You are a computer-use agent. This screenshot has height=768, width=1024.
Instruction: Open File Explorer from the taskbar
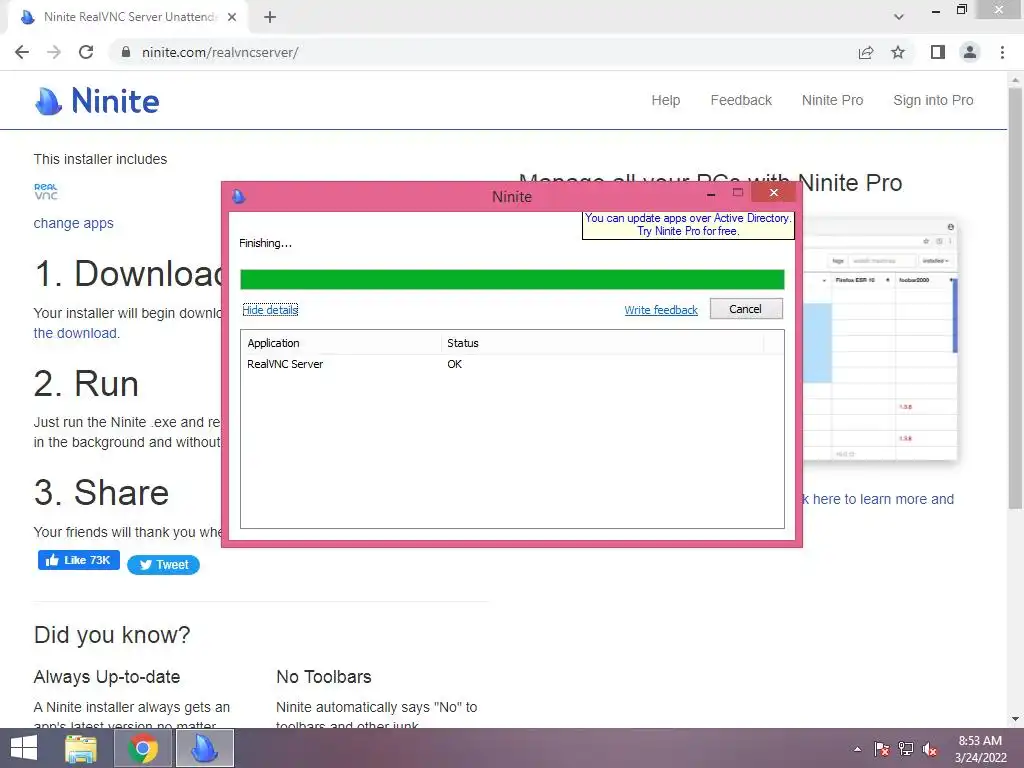click(x=81, y=748)
